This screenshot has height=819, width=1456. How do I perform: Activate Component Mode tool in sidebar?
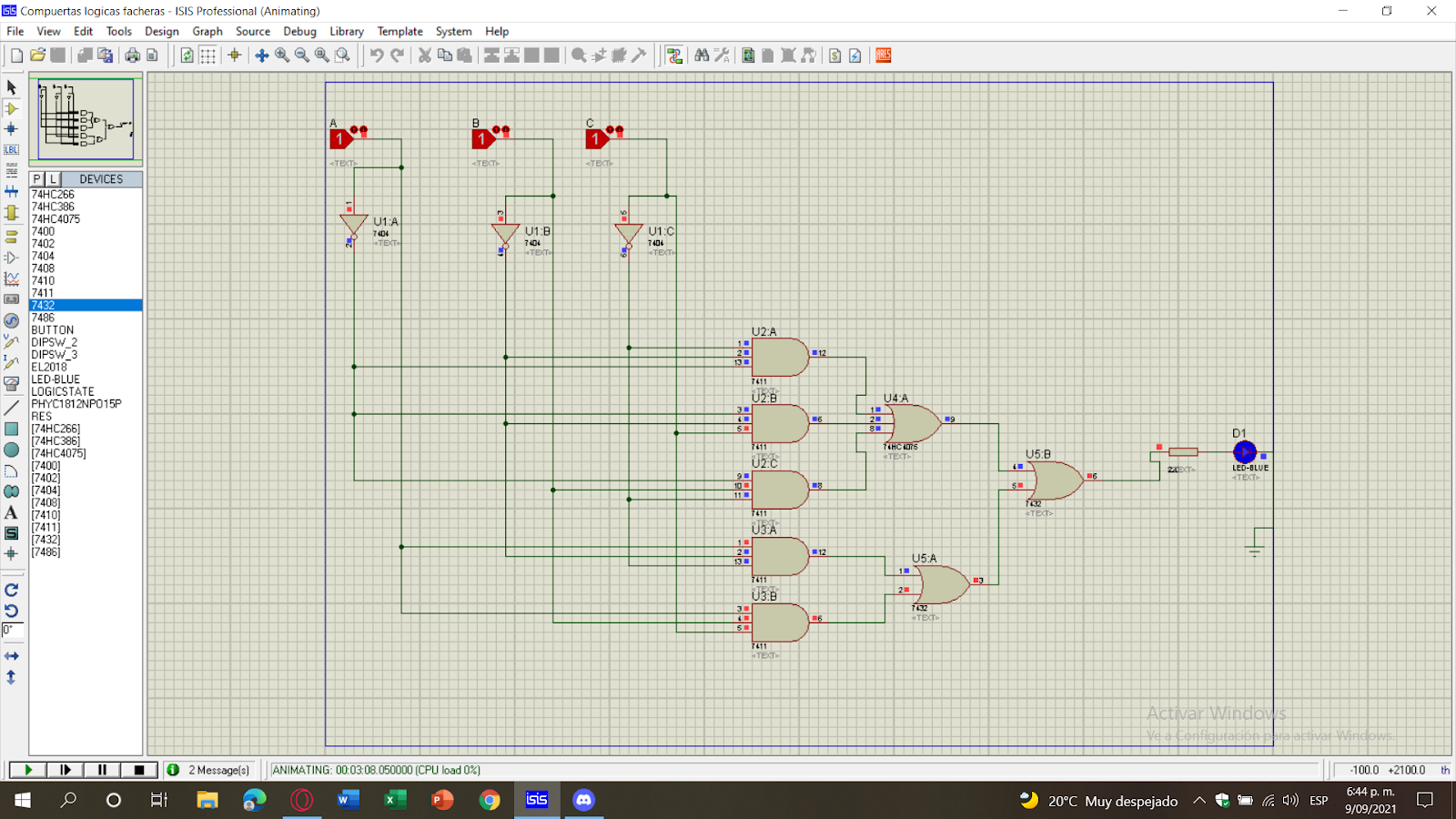coord(12,108)
